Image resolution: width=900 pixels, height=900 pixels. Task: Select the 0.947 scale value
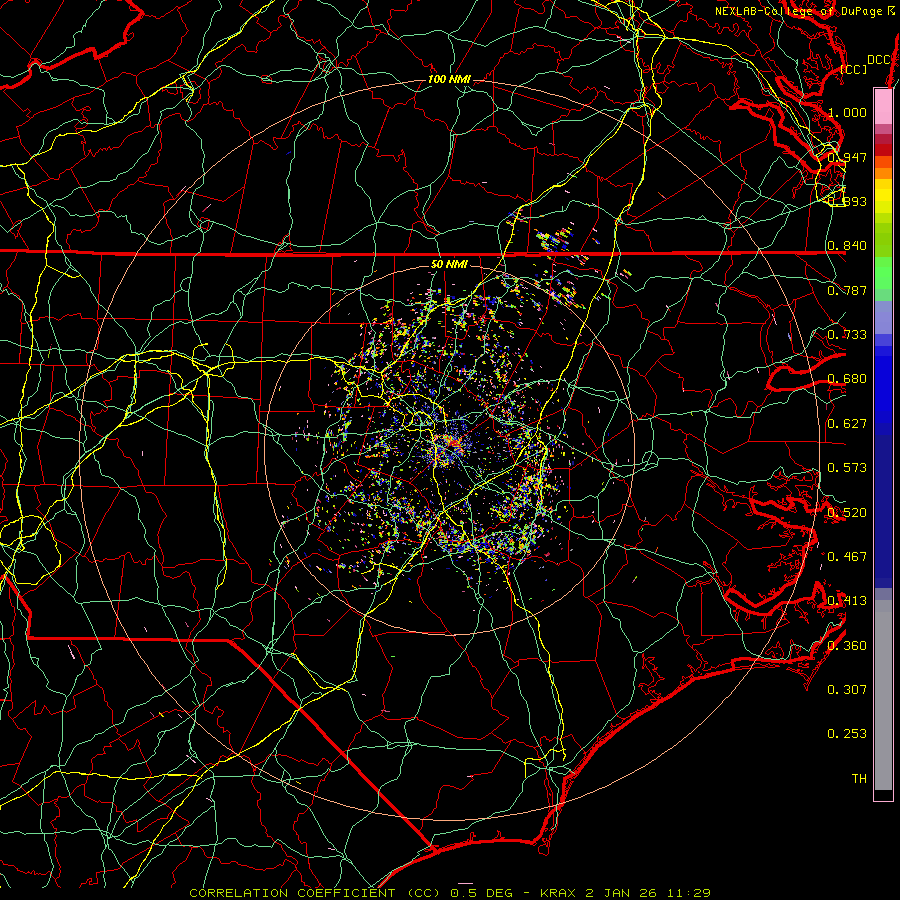(x=847, y=157)
